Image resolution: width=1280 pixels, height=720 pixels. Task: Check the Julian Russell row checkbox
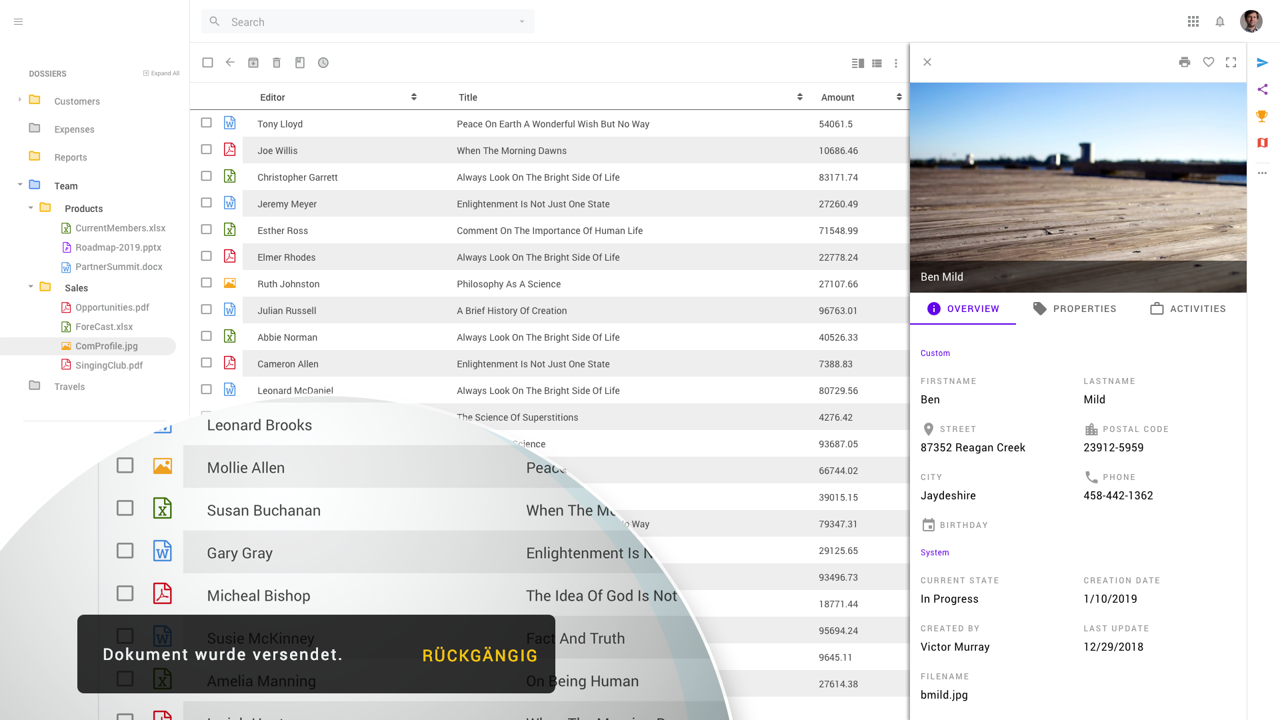coord(206,309)
